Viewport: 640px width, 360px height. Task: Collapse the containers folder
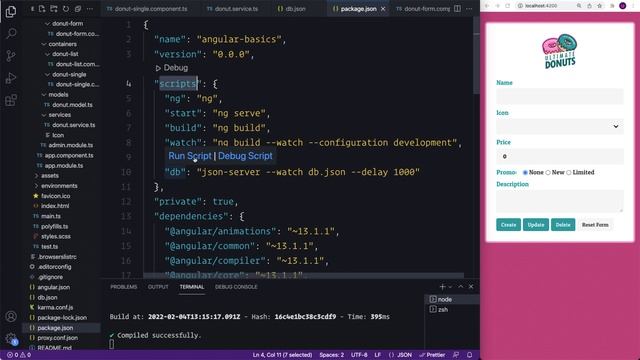(x=44, y=44)
